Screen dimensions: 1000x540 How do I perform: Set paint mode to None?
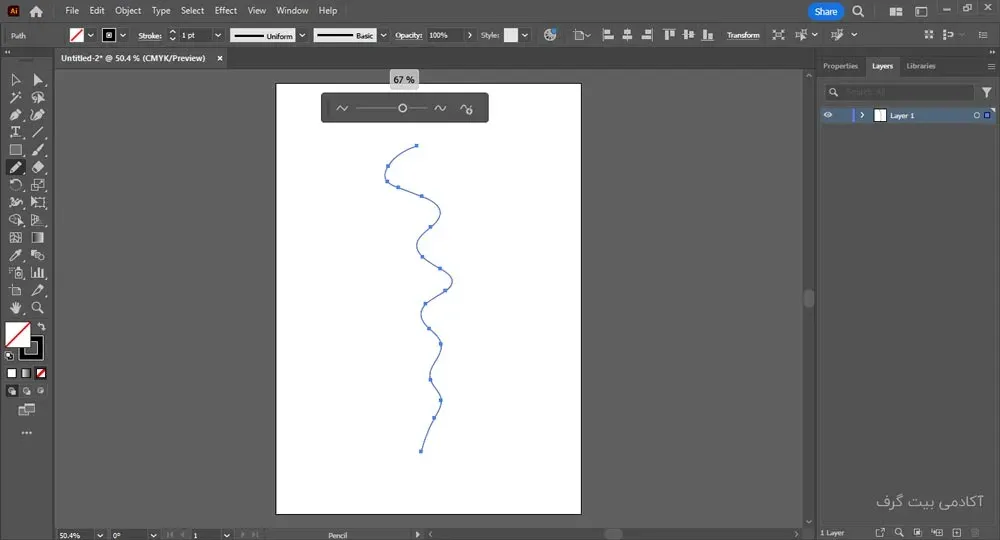41,373
